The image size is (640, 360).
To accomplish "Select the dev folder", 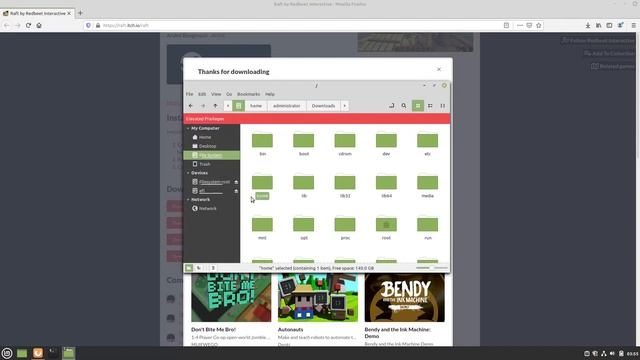I will 386,144.
